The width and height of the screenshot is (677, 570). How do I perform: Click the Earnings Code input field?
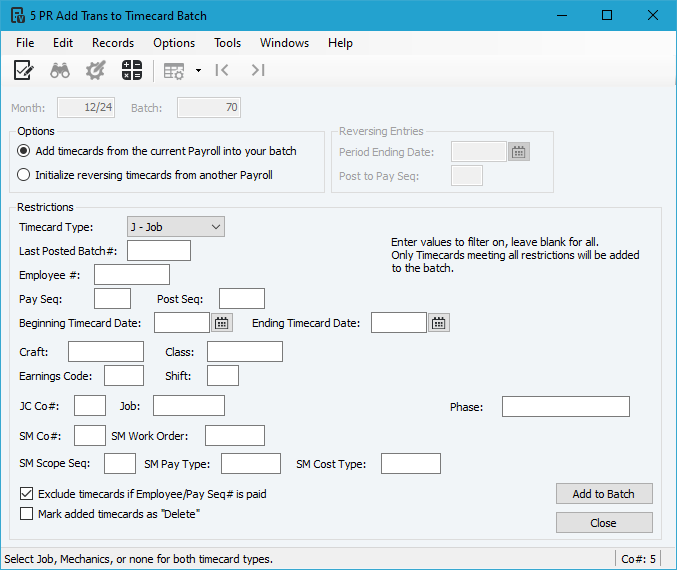pyautogui.click(x=124, y=376)
